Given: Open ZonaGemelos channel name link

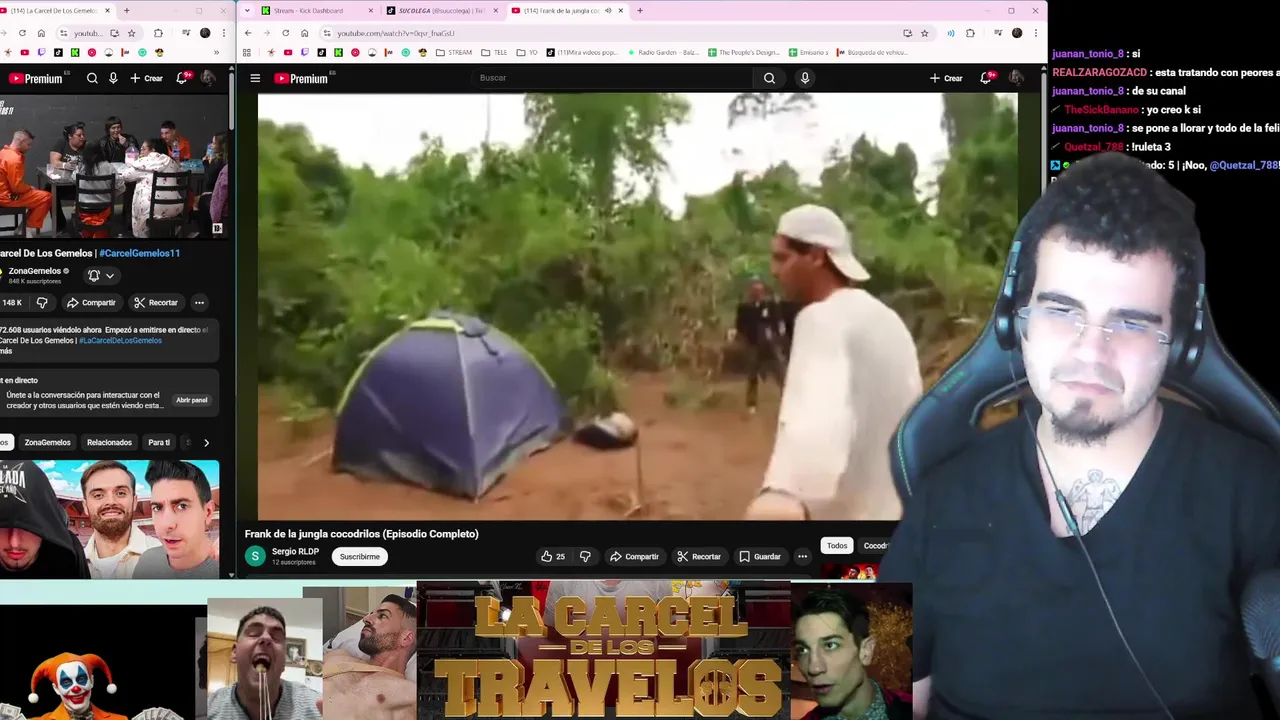Looking at the screenshot, I should click(35, 271).
